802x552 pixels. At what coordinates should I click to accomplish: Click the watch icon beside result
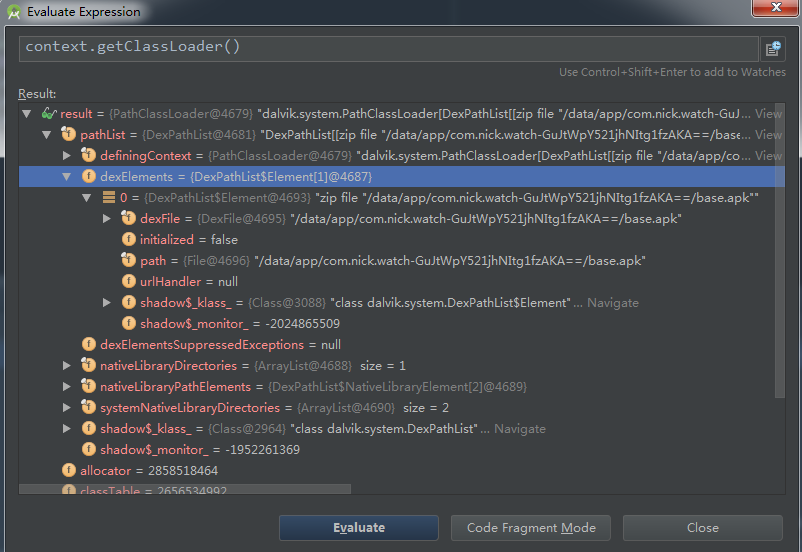47,114
